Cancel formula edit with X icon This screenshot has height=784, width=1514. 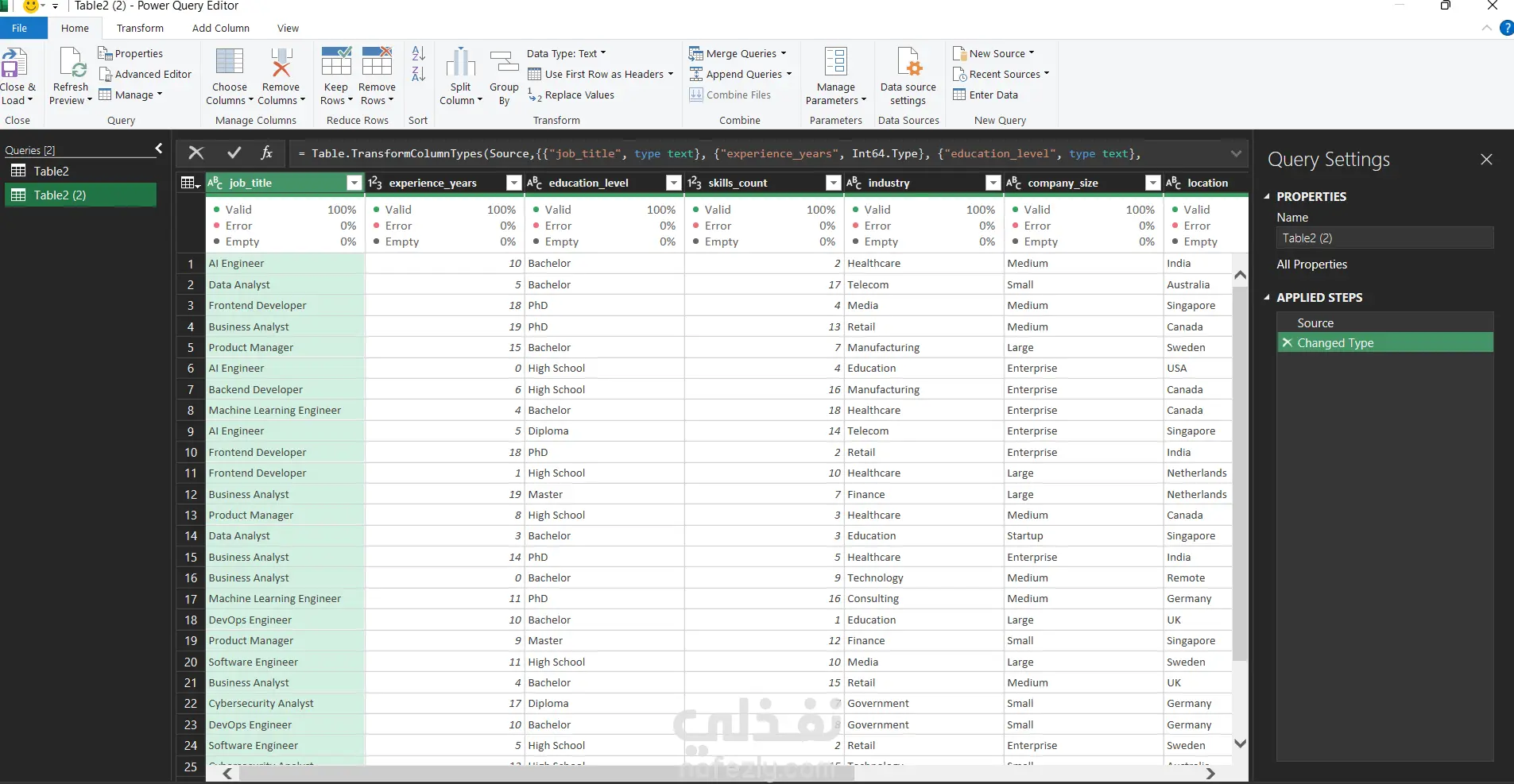pos(196,153)
